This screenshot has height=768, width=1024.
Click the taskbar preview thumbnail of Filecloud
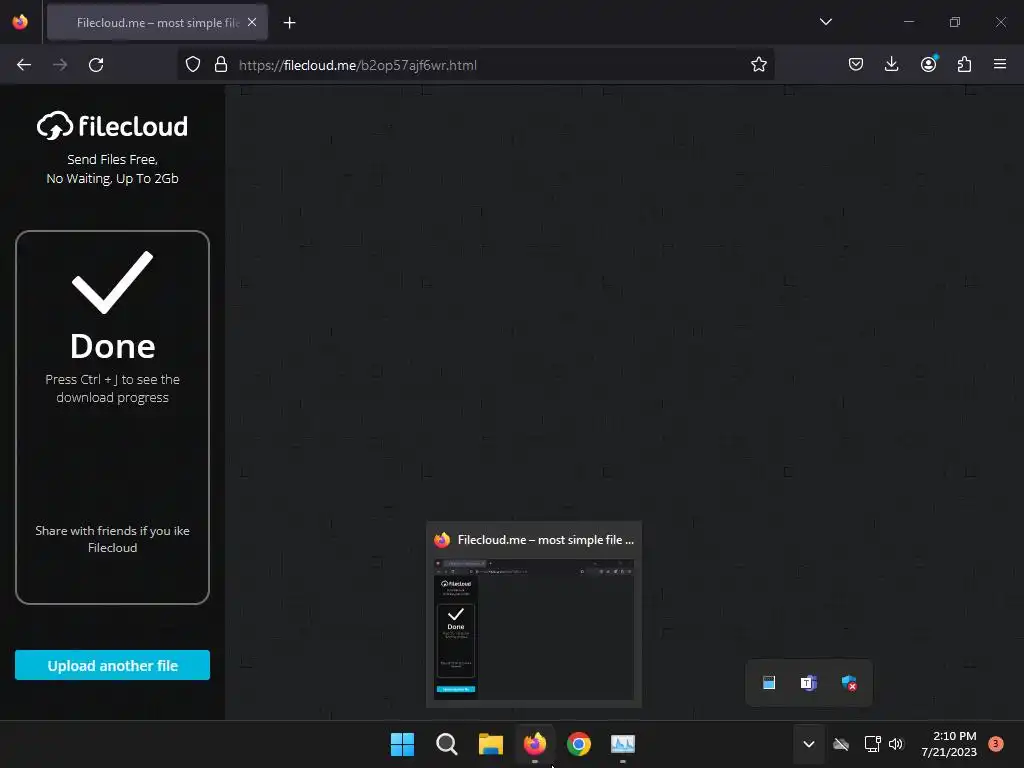point(534,629)
